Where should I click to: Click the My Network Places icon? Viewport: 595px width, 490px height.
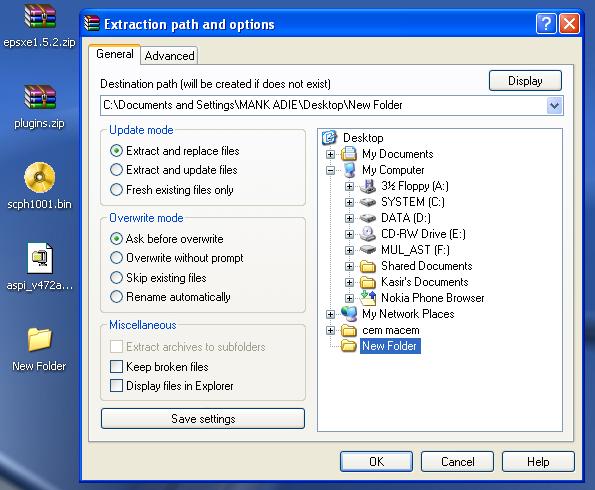tap(349, 314)
